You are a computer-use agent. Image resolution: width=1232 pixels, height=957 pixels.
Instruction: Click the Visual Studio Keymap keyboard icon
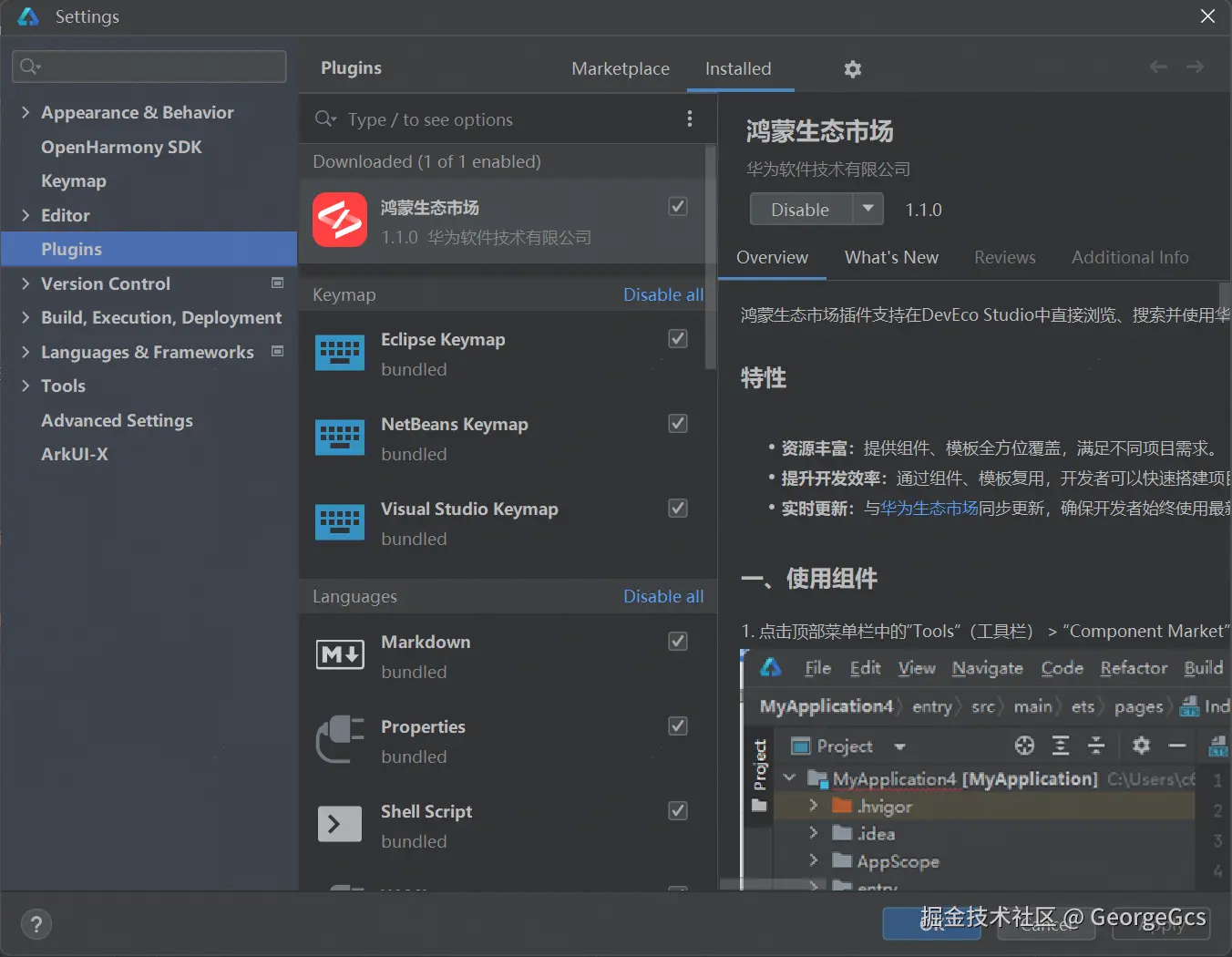click(340, 522)
